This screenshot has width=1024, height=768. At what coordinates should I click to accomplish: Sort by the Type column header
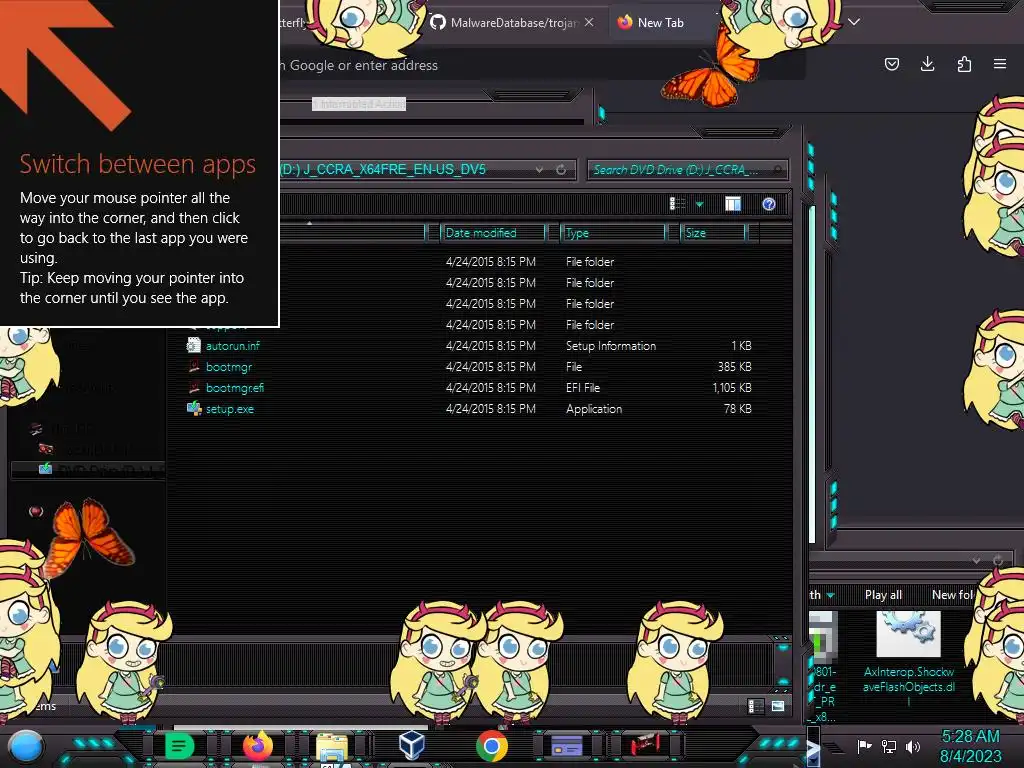[x=613, y=232]
